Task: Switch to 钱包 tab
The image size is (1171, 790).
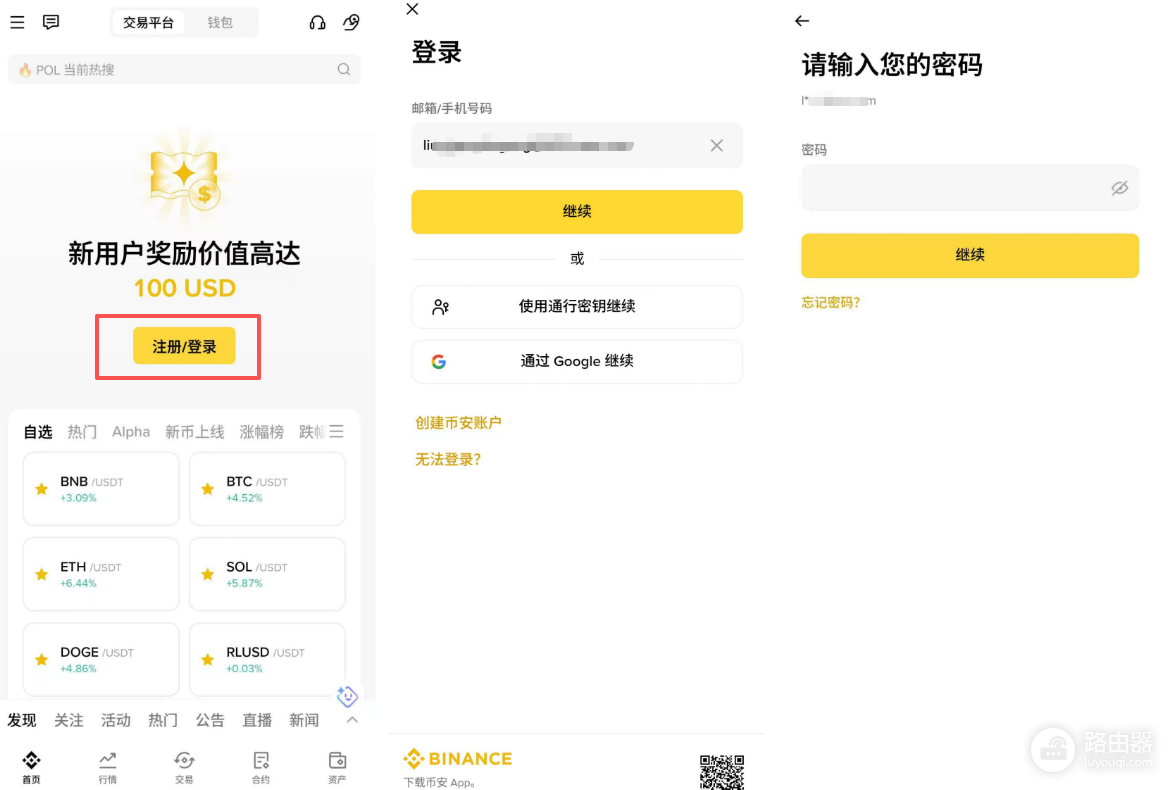Action: click(220, 22)
